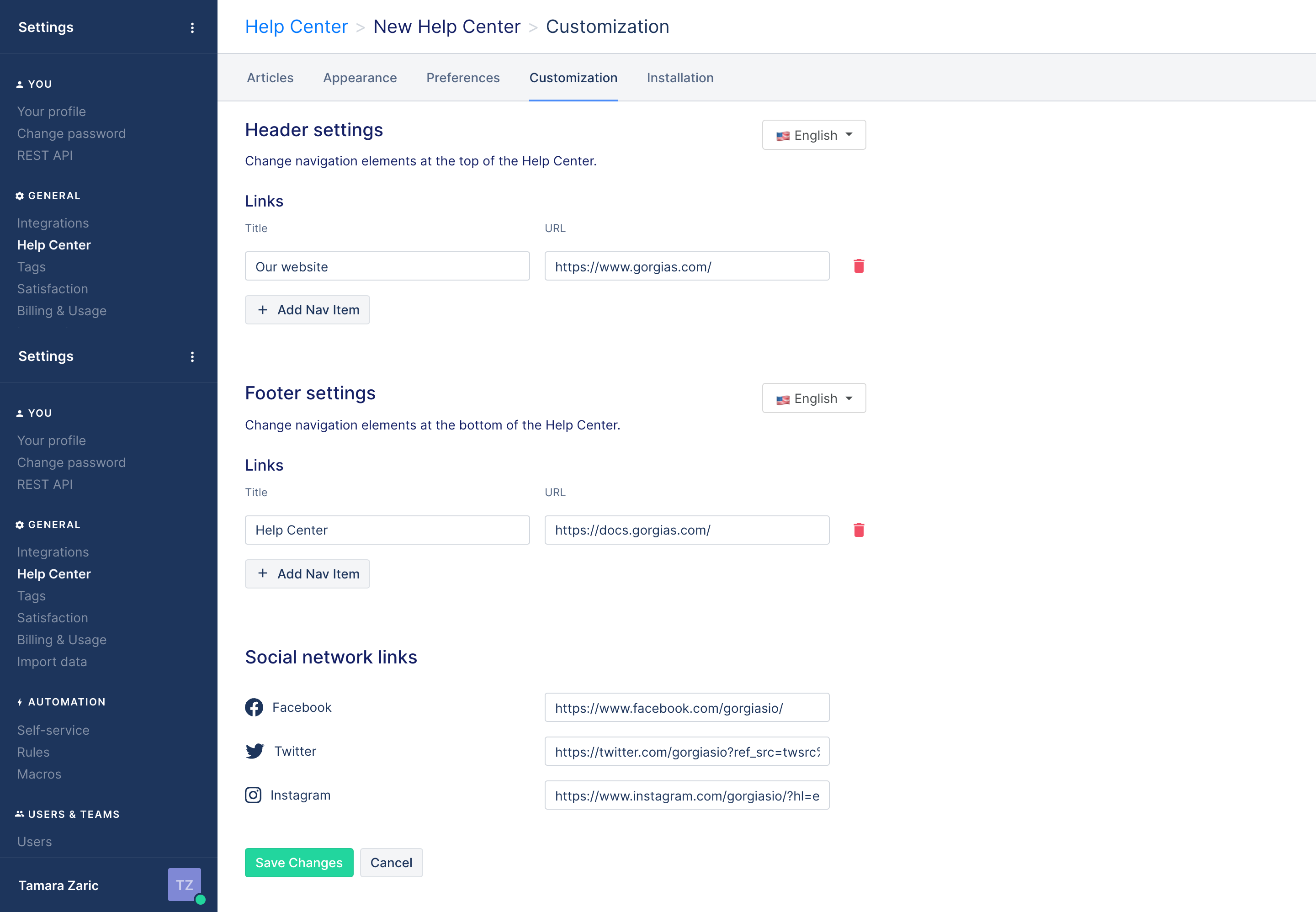This screenshot has height=912, width=1316.
Task: Click the green Save Changes button
Action: coord(299,862)
